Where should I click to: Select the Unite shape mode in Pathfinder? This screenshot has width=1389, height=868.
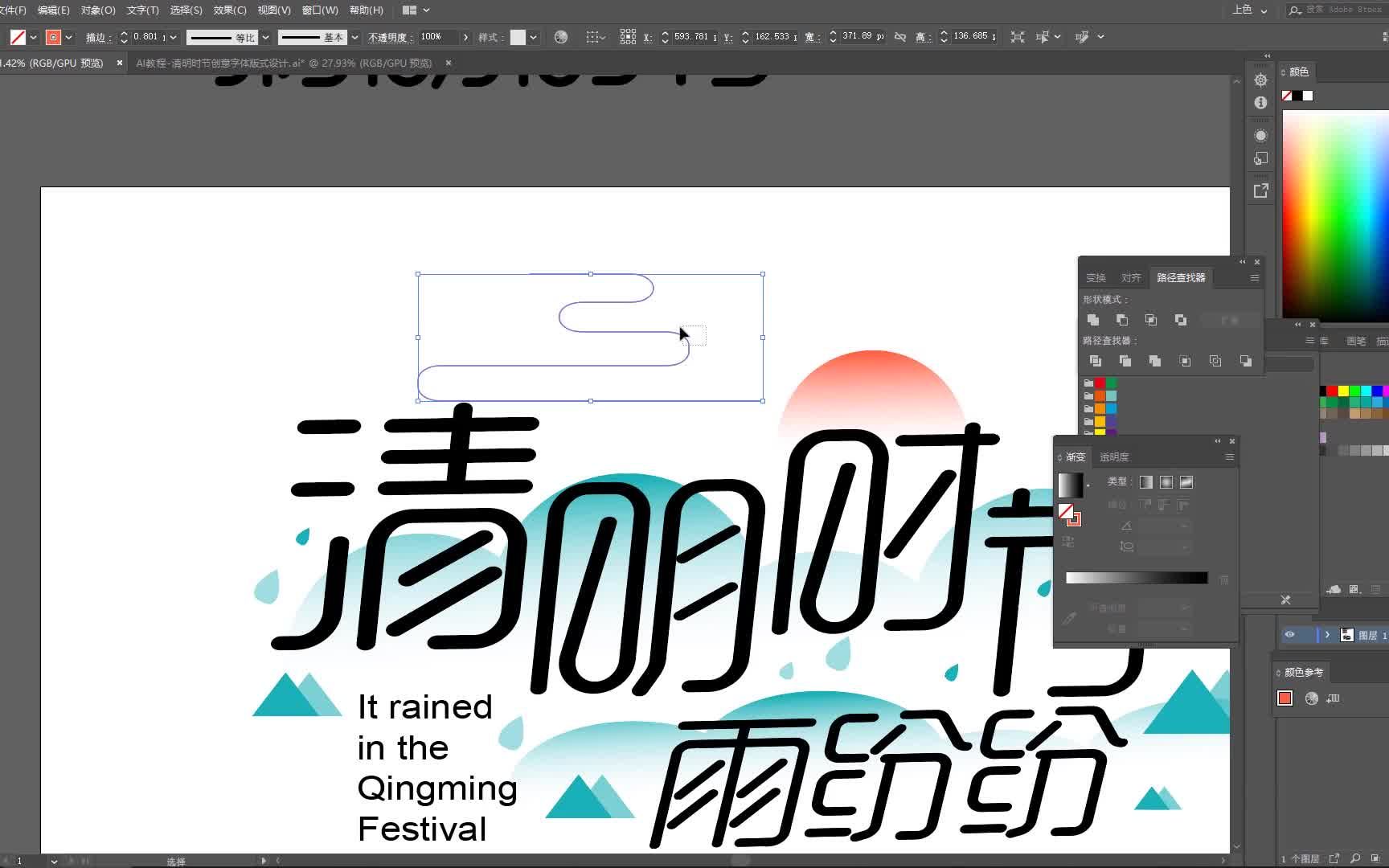[x=1093, y=319]
